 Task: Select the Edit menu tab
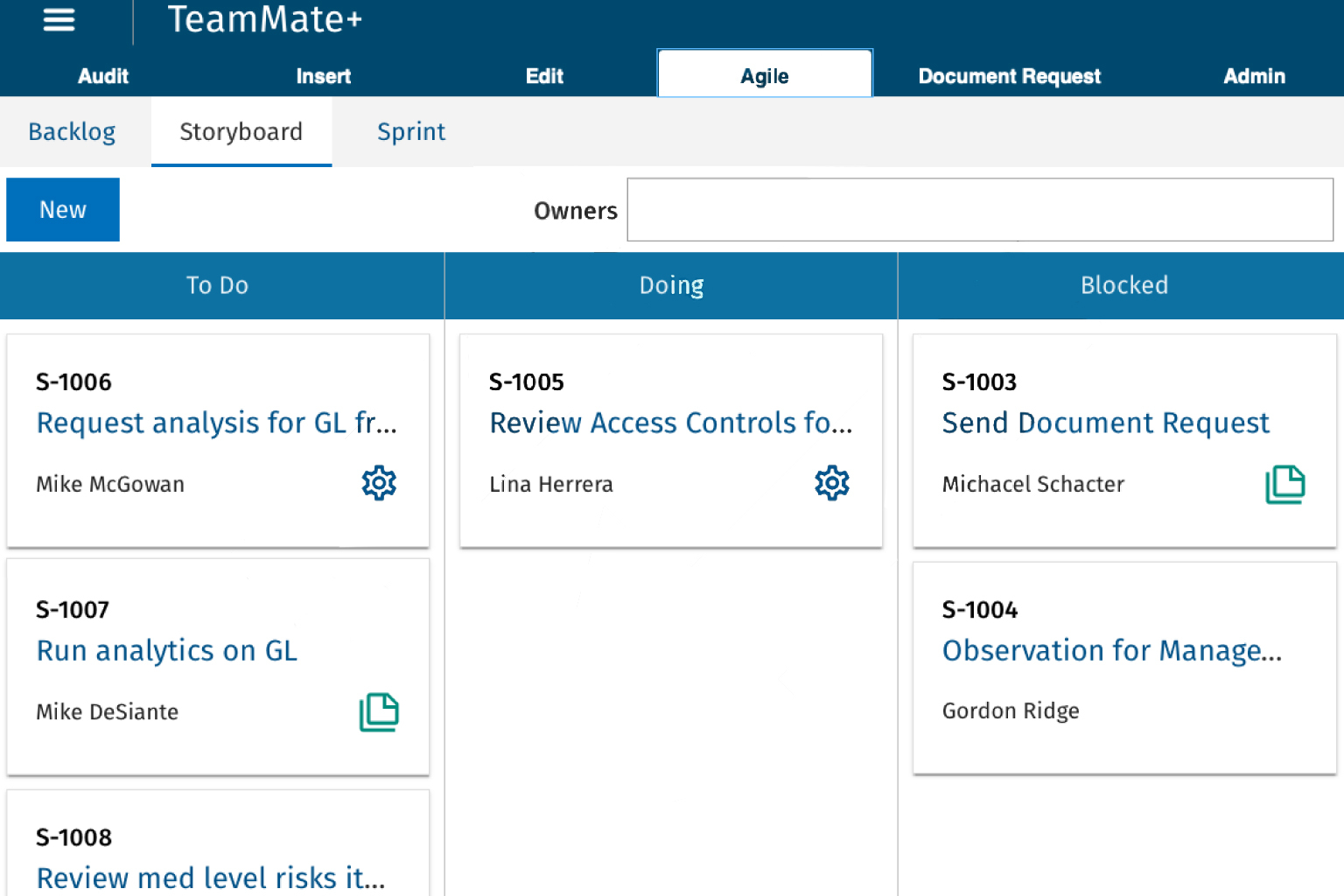(544, 76)
